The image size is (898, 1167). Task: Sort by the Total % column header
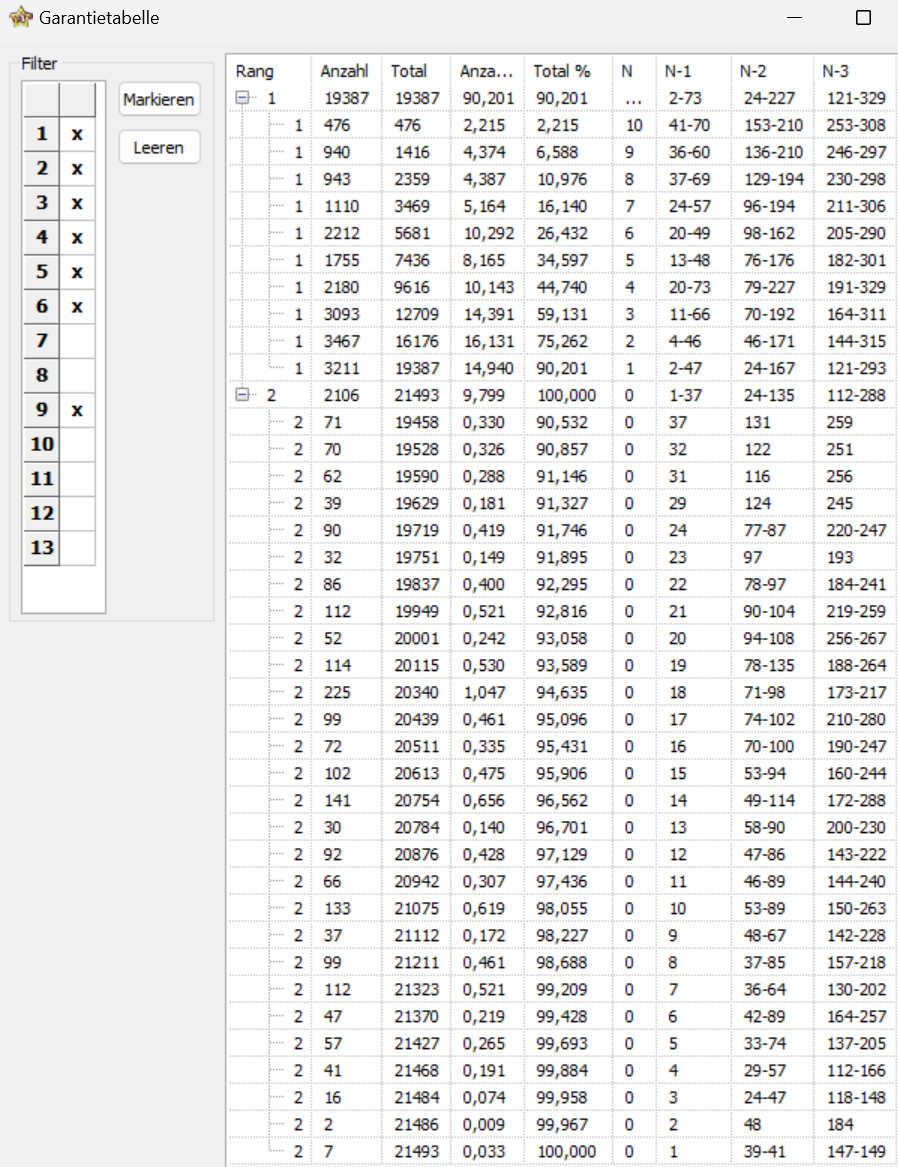point(568,71)
